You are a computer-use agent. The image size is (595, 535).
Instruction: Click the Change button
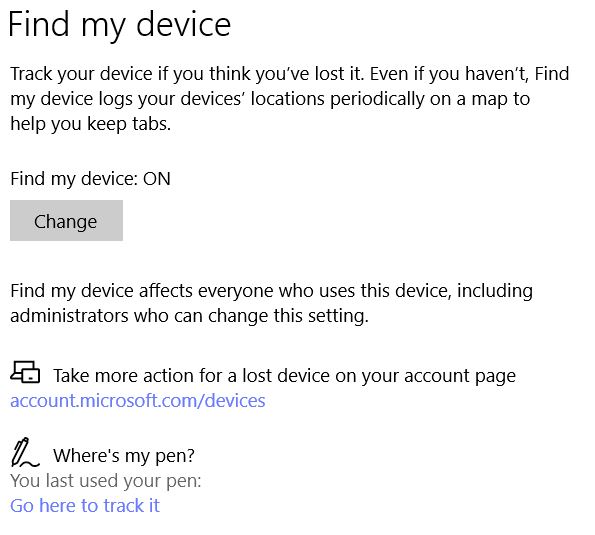coord(66,220)
